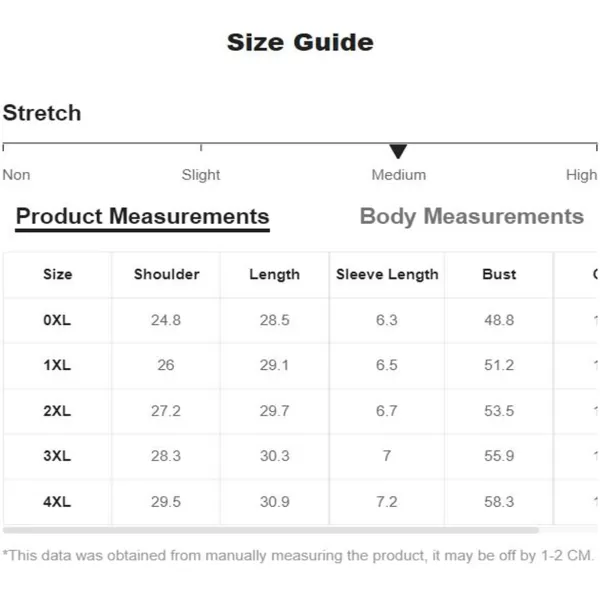Switch to the Body Measurements tab
This screenshot has width=600, height=600.
point(471,217)
